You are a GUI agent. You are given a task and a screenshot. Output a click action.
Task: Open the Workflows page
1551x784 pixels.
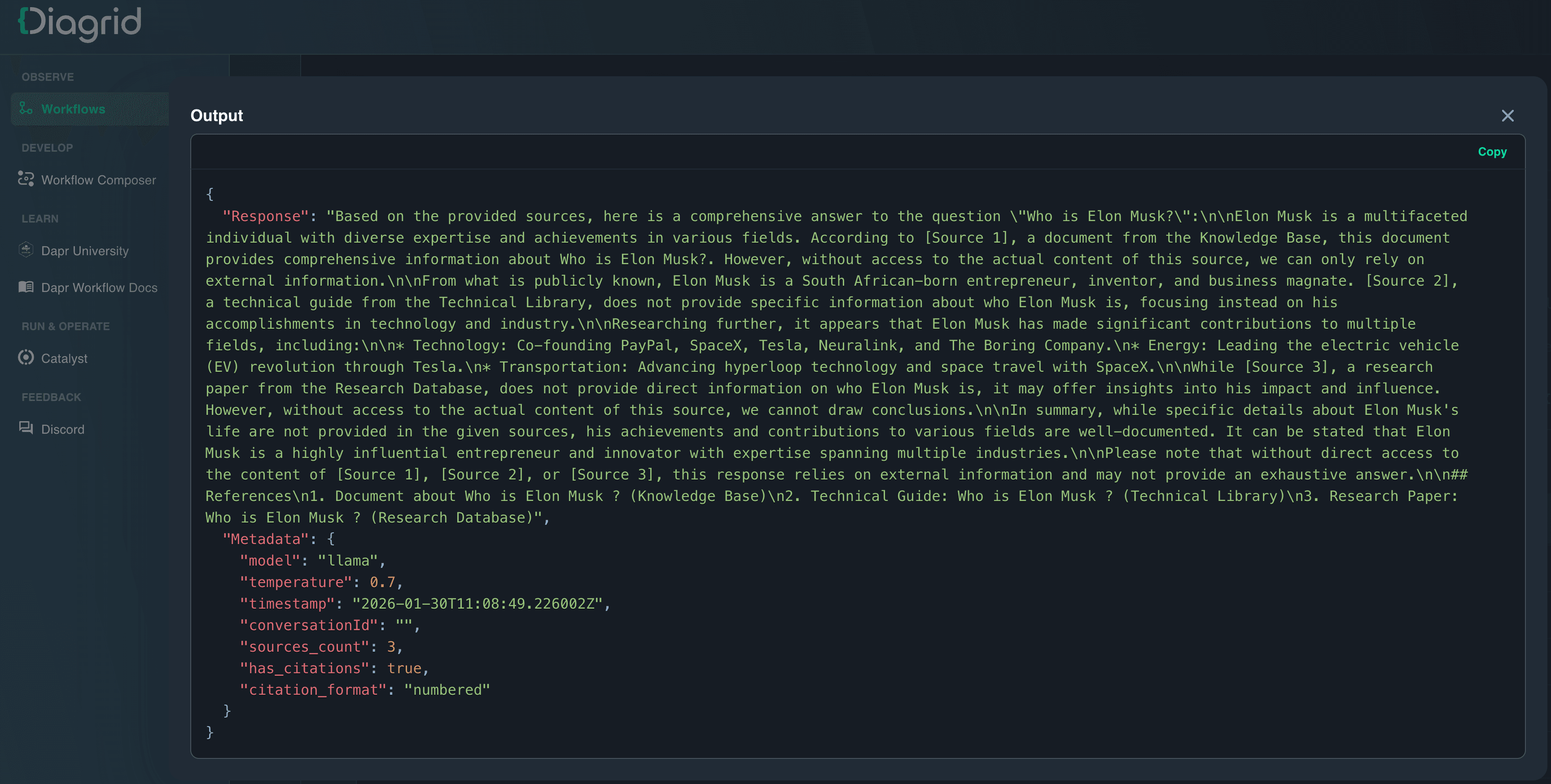click(x=90, y=109)
